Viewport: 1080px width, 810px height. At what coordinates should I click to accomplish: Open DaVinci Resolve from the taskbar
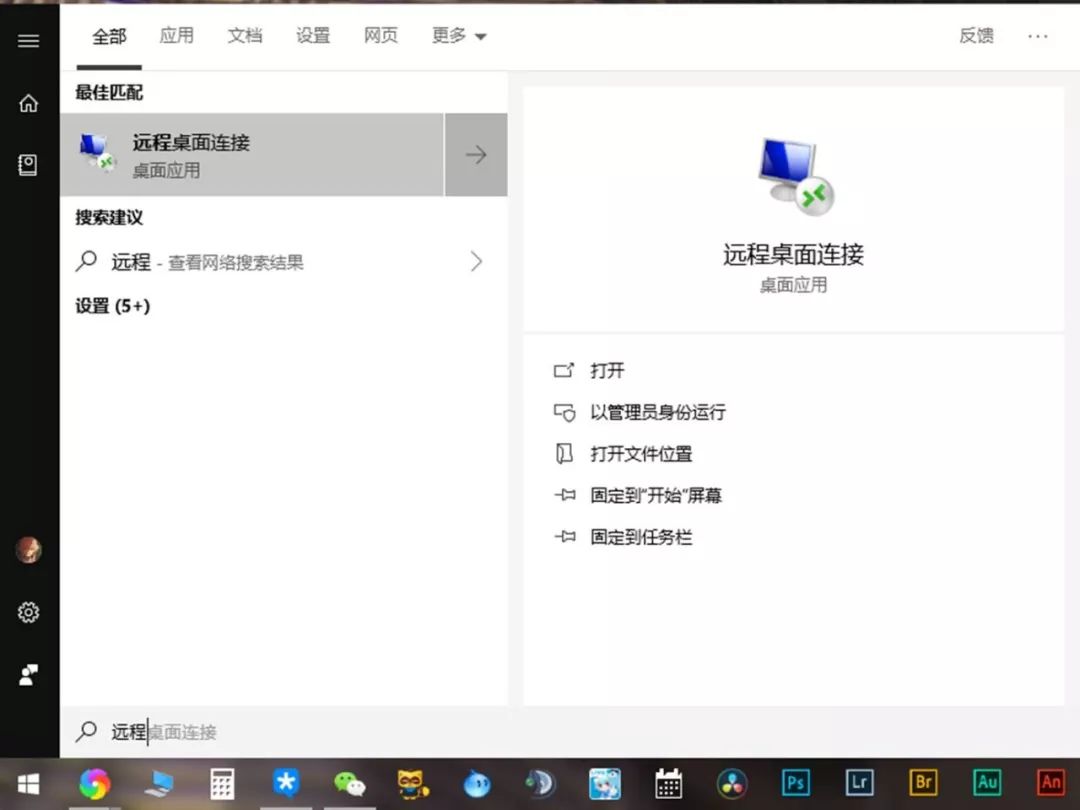(x=732, y=783)
